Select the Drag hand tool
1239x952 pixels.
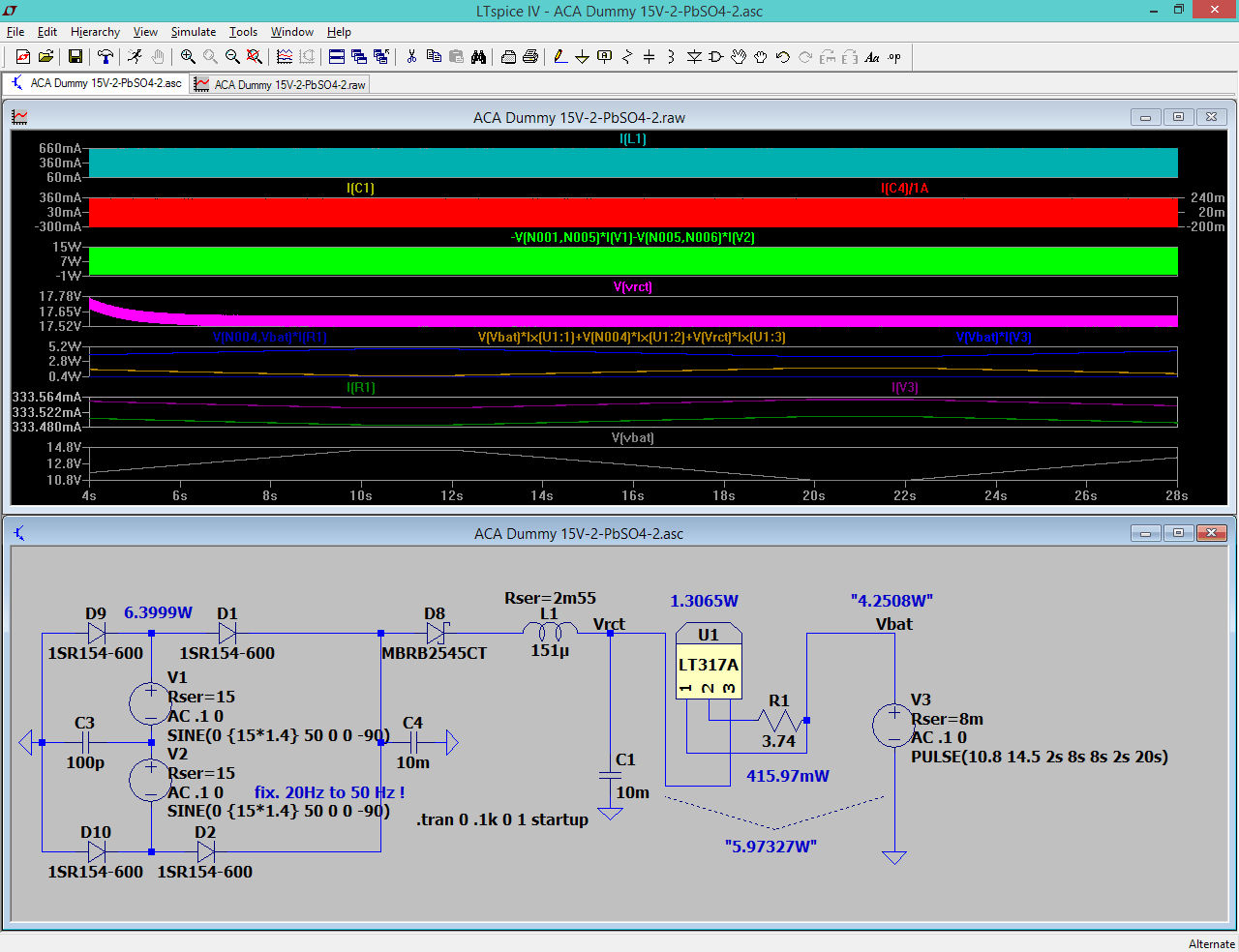tap(761, 57)
